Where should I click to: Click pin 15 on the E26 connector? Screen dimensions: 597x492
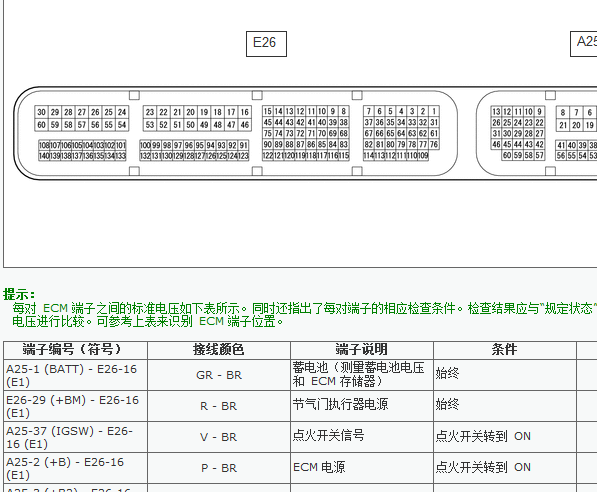268,111
